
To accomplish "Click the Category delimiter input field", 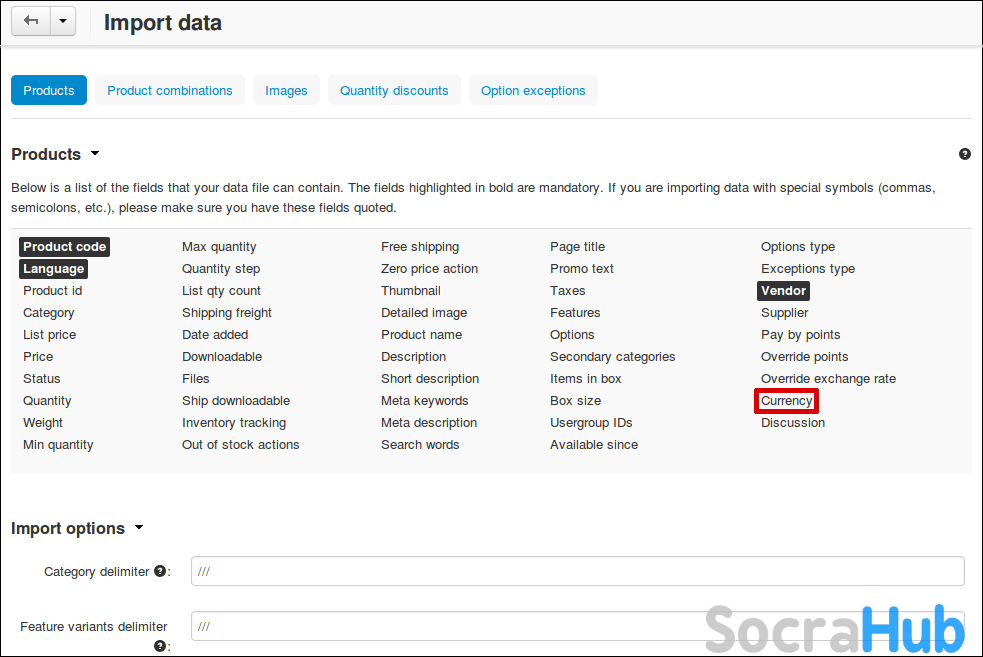I will point(577,571).
